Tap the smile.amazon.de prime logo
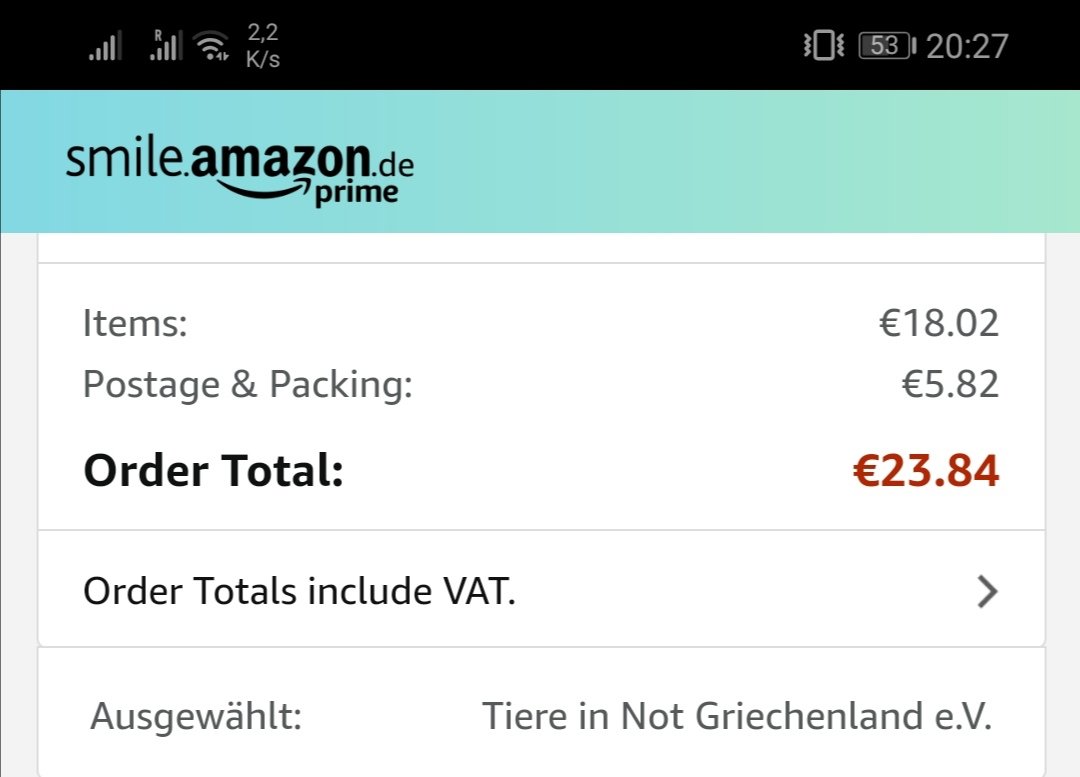1080x777 pixels. 240,172
